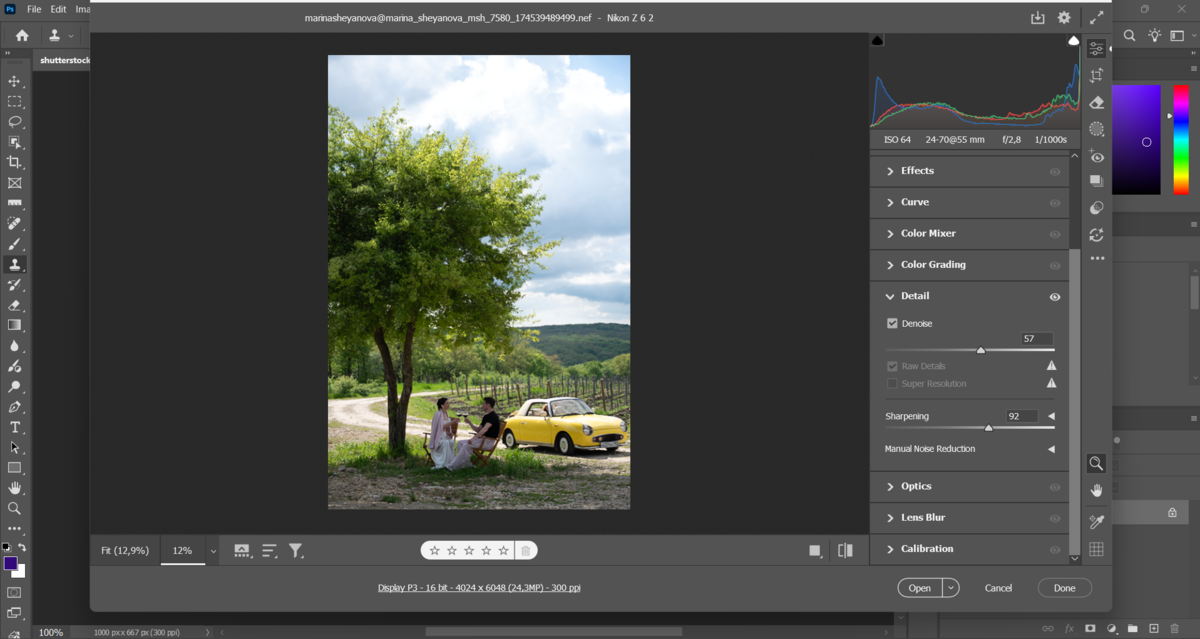Open the File menu
The height and width of the screenshot is (639, 1200).
34,9
